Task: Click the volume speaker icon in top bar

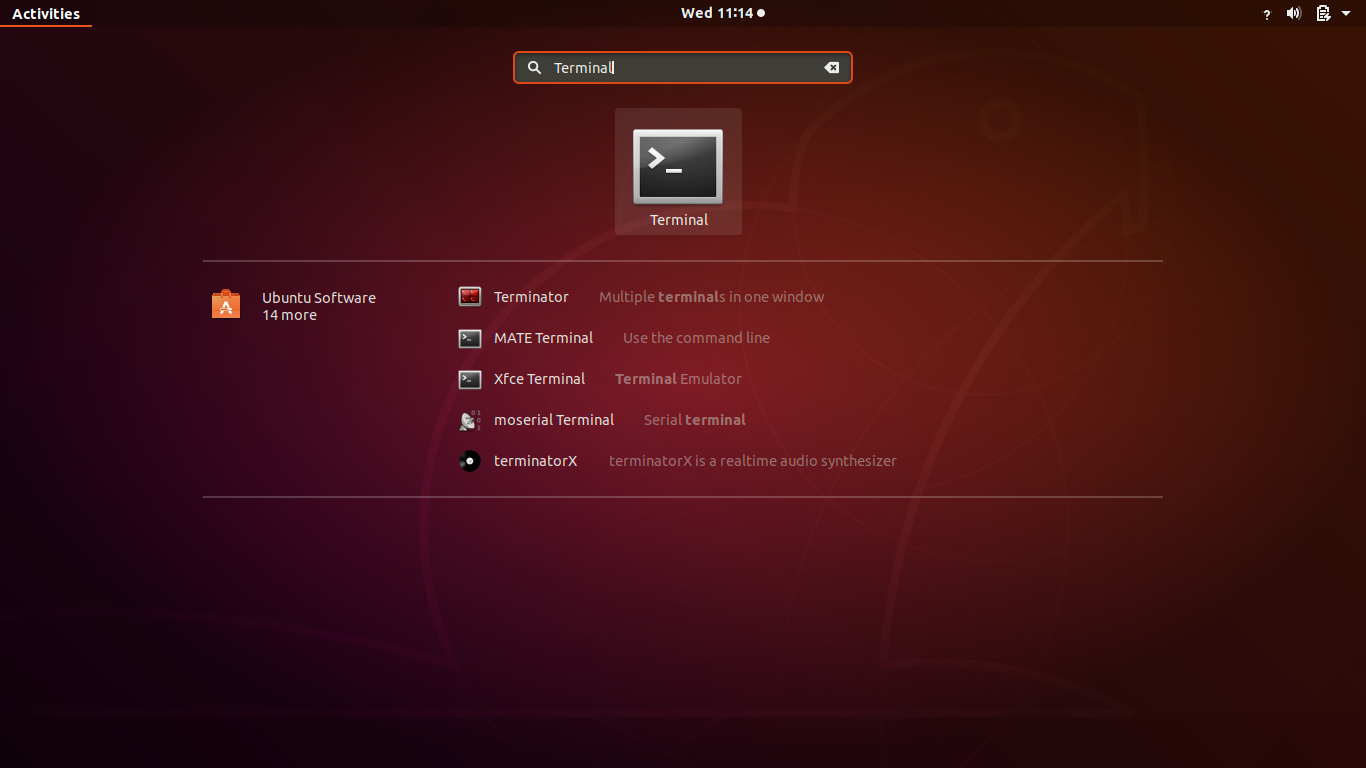Action: (1293, 13)
